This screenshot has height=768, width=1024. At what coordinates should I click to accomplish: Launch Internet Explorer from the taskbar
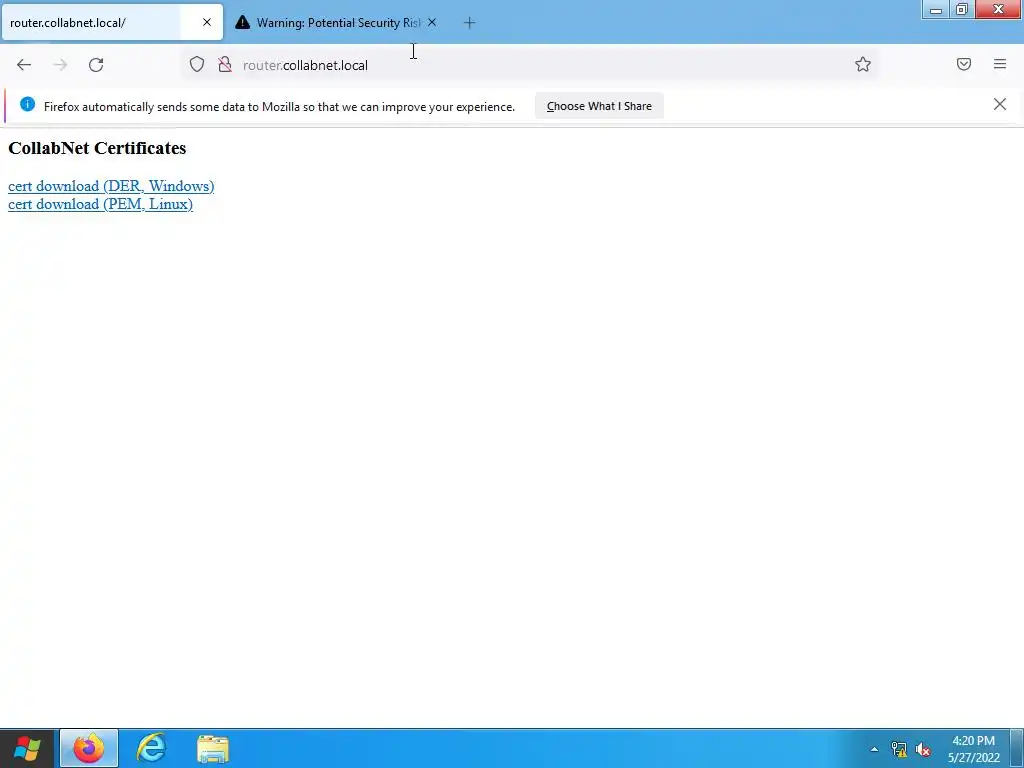pyautogui.click(x=151, y=748)
